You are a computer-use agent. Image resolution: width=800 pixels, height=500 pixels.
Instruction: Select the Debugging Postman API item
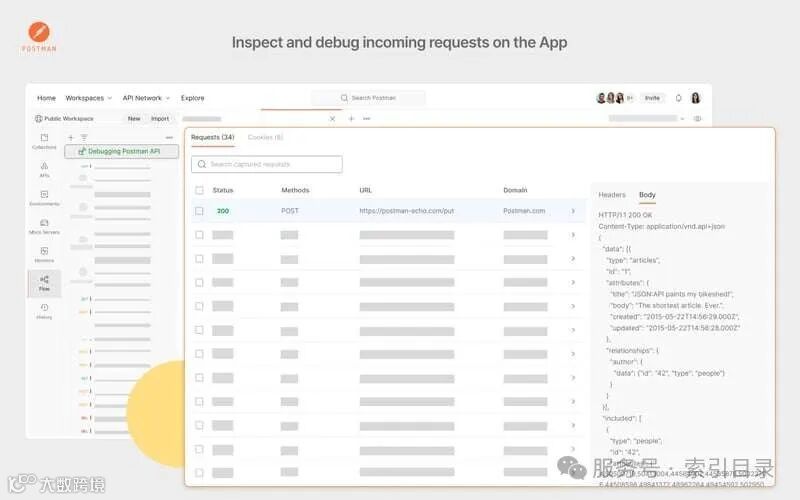[121, 151]
